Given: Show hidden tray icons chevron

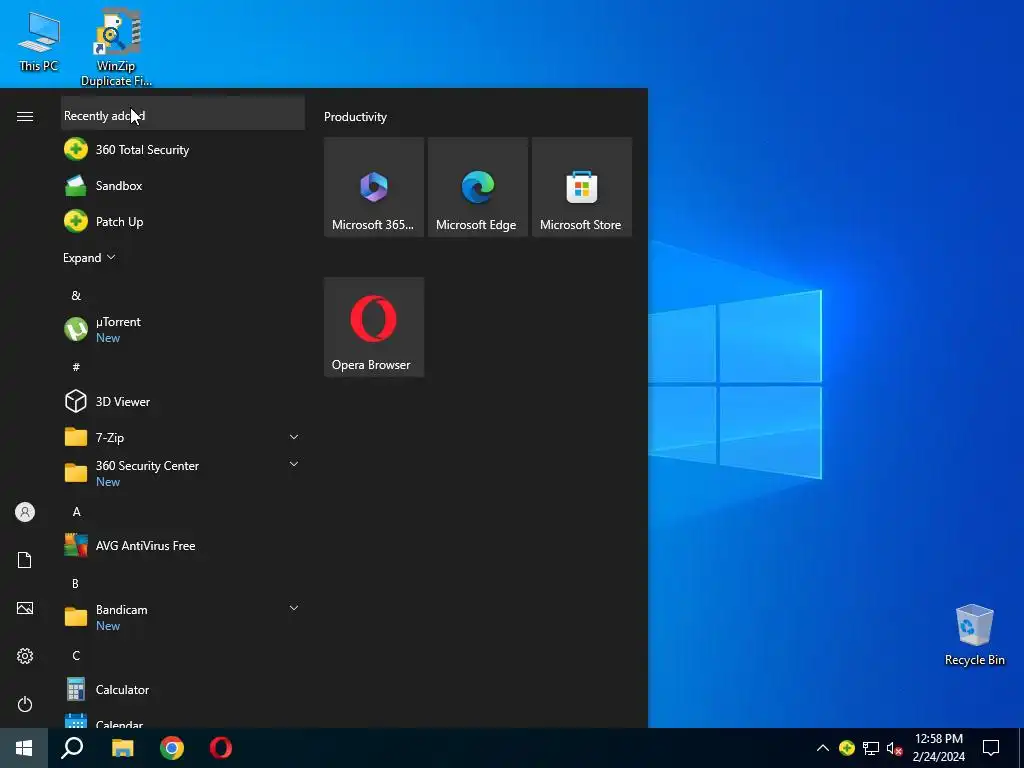Looking at the screenshot, I should (x=823, y=748).
